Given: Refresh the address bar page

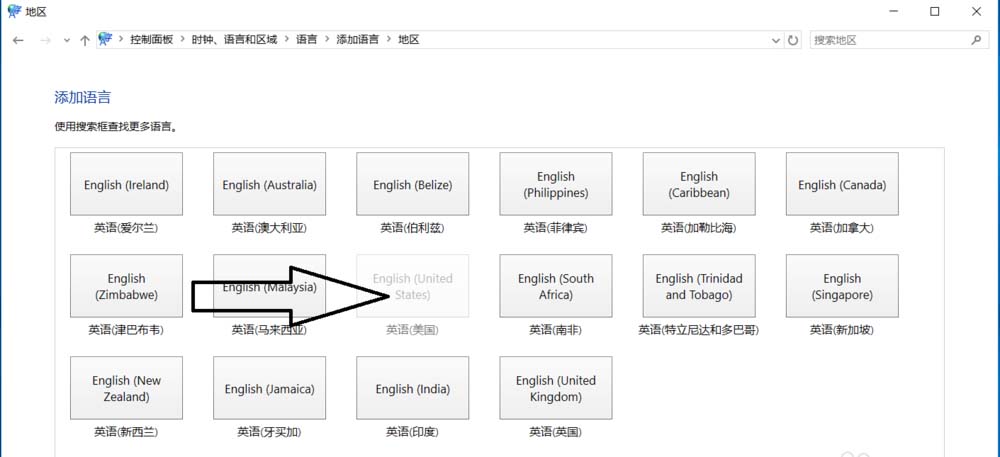Looking at the screenshot, I should click(x=793, y=40).
